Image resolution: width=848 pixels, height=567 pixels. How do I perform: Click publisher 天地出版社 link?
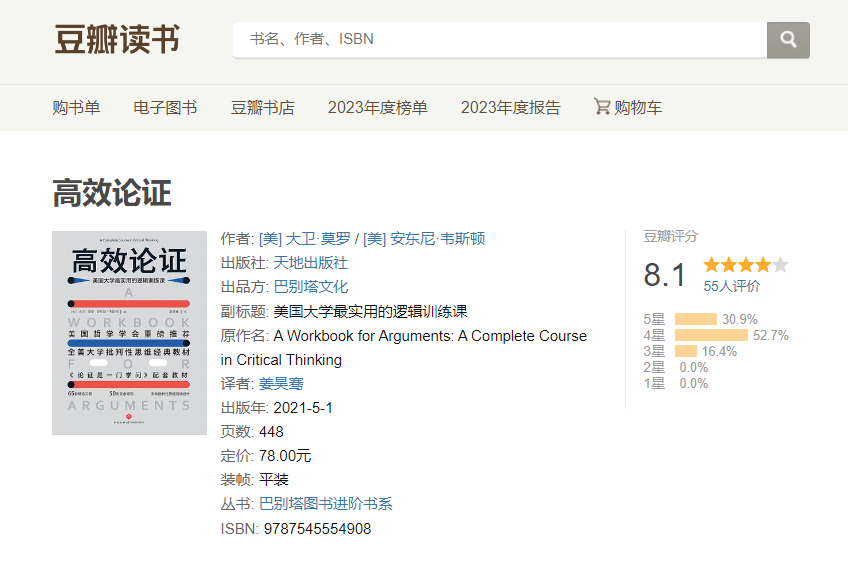(310, 263)
